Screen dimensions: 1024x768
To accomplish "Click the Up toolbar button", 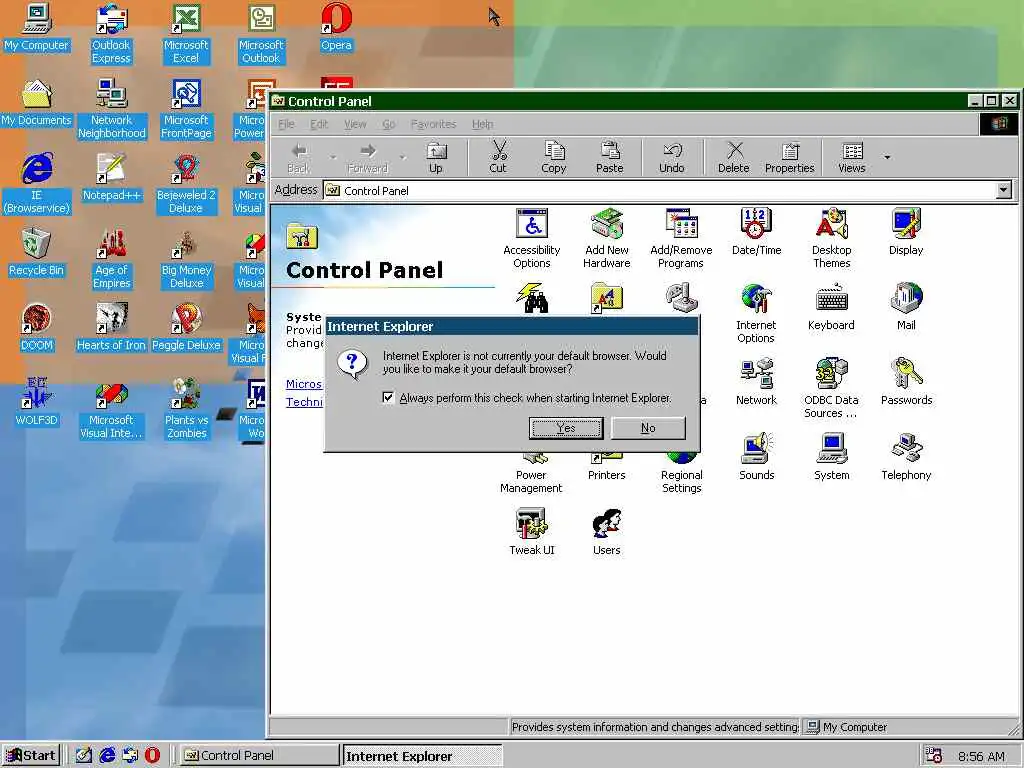I will [436, 157].
